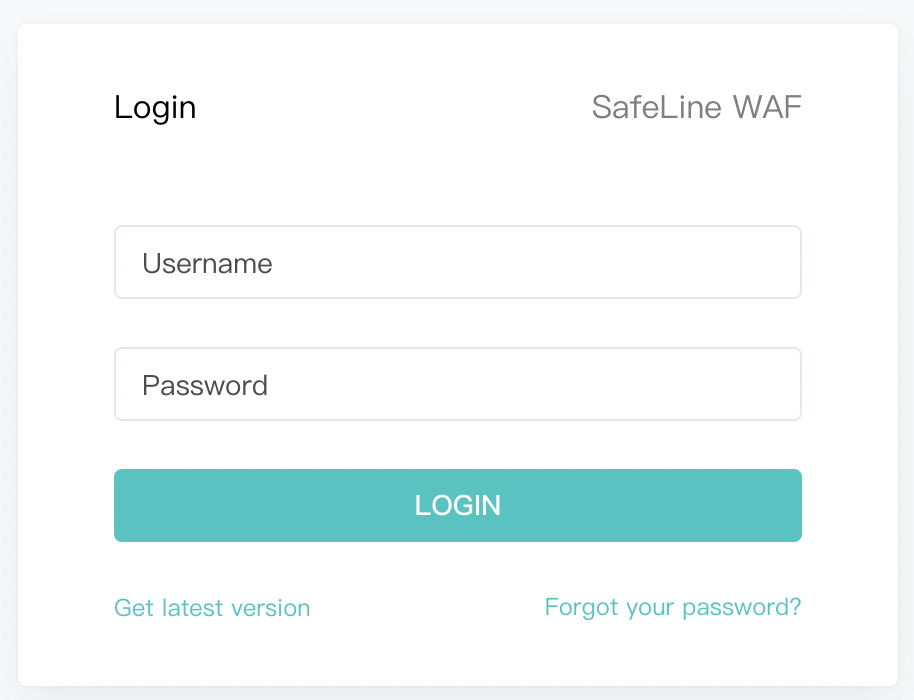Activate the username text entry
The width and height of the screenshot is (914, 700).
click(457, 262)
